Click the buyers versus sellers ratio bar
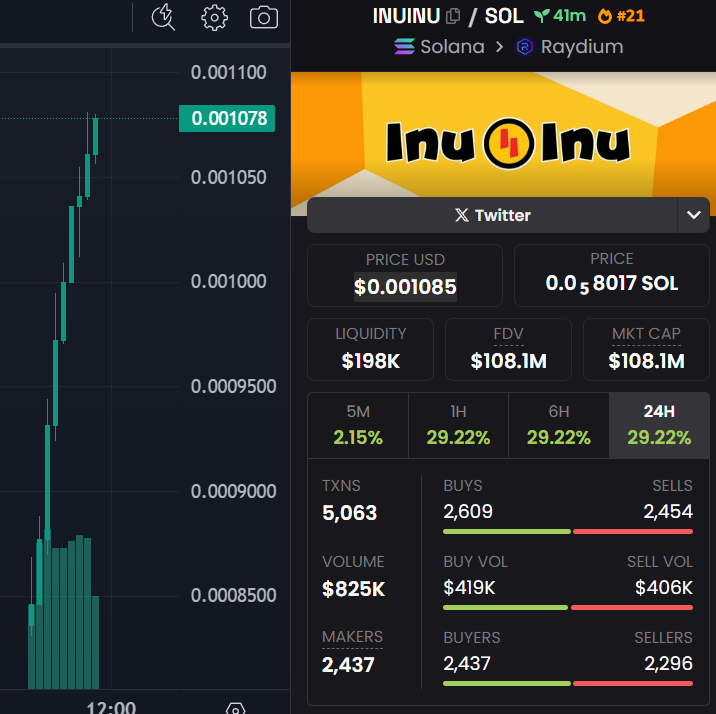716x714 pixels. point(568,683)
